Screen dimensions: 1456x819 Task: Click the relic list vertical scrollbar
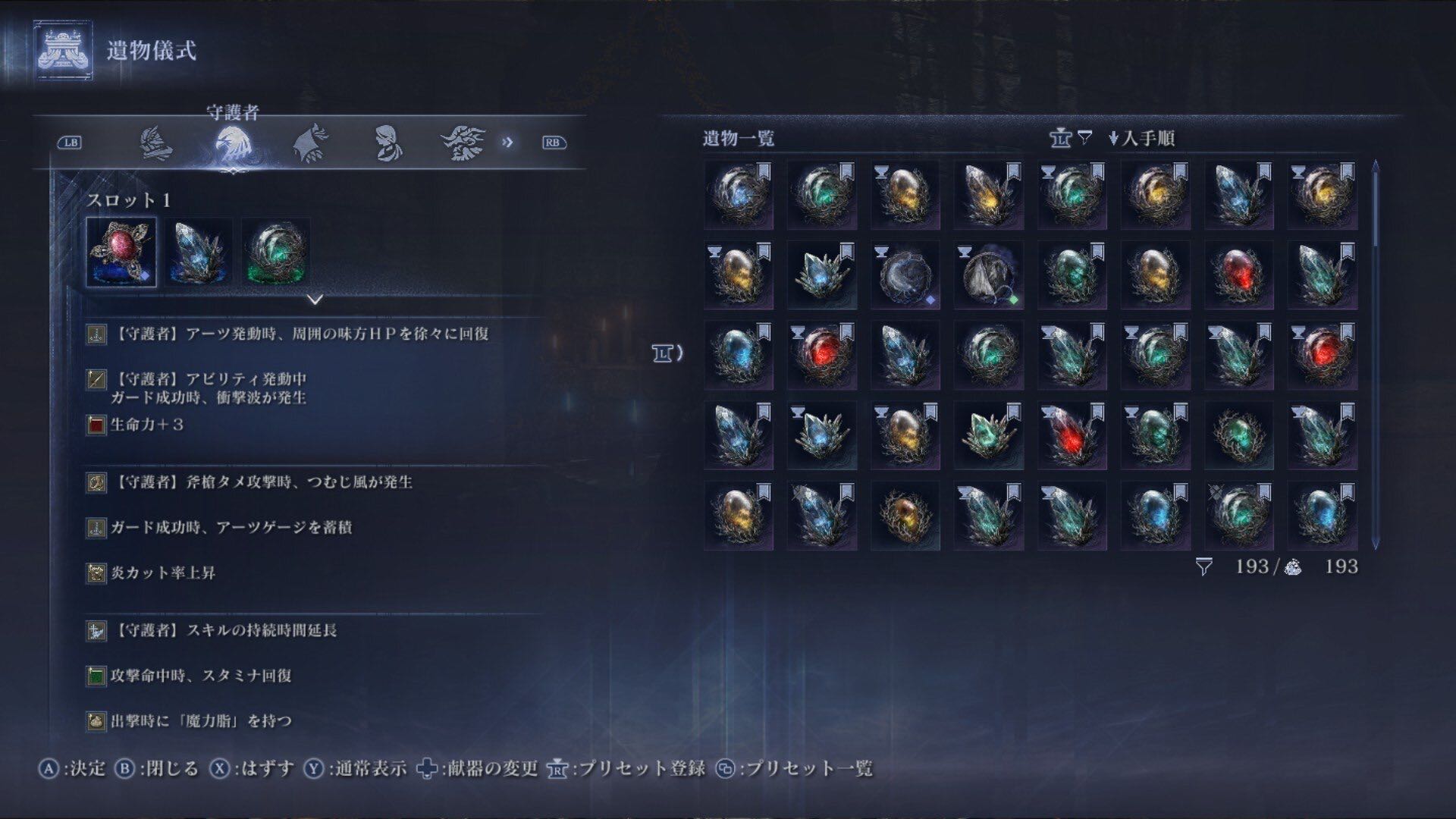pos(1376,354)
